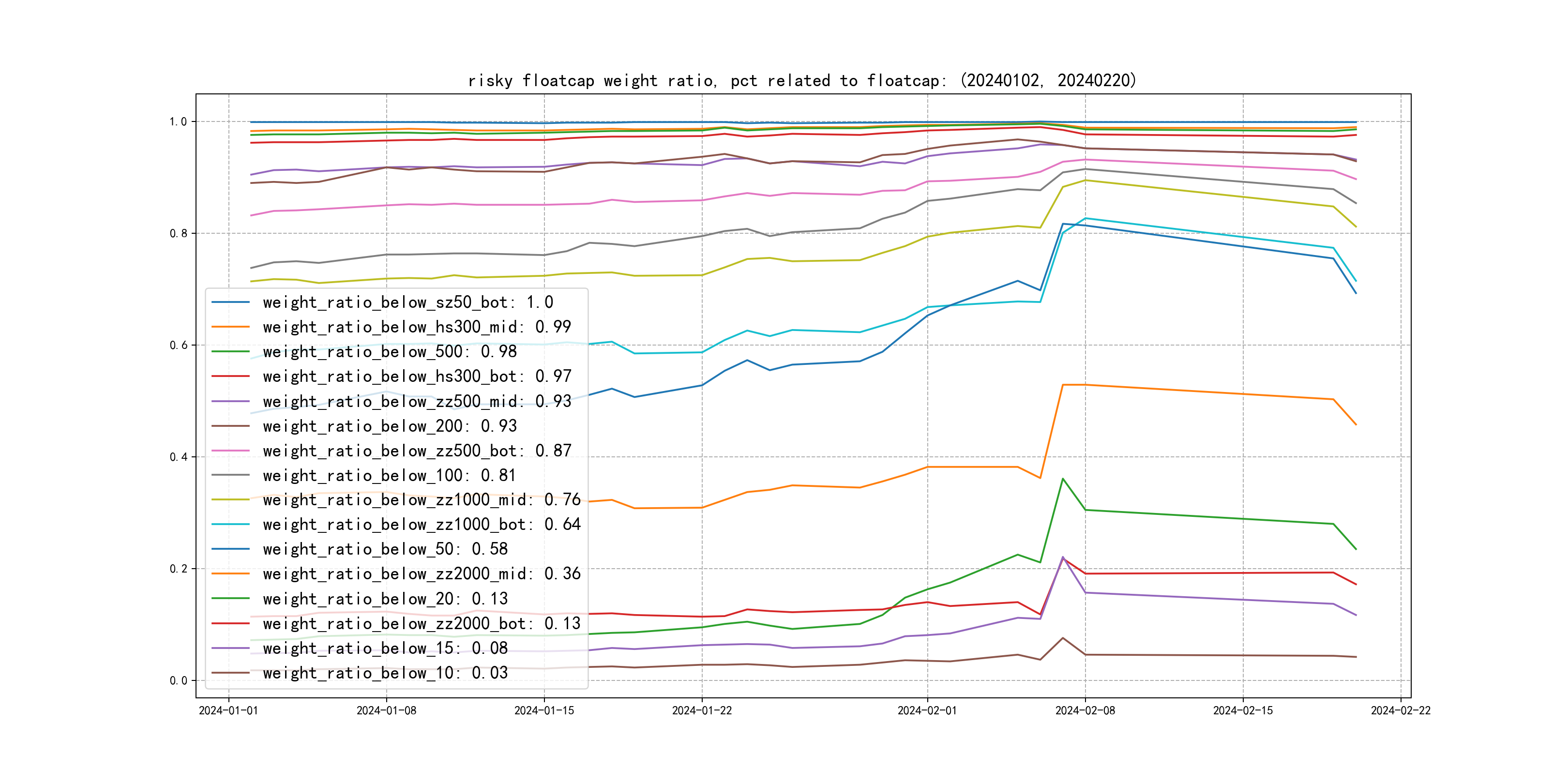Click the red line swatch for hs300_bot
This screenshot has height=784, width=1568.
tap(230, 377)
